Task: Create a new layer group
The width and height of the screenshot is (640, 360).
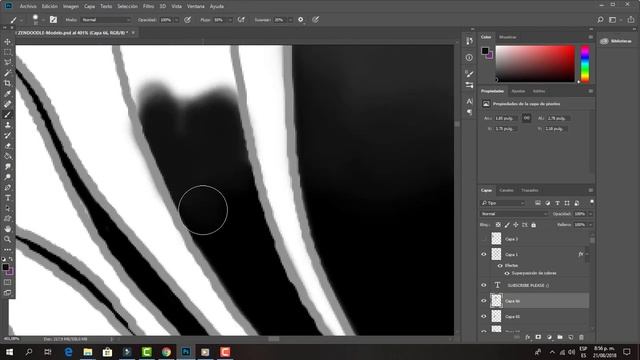Action: pos(560,337)
